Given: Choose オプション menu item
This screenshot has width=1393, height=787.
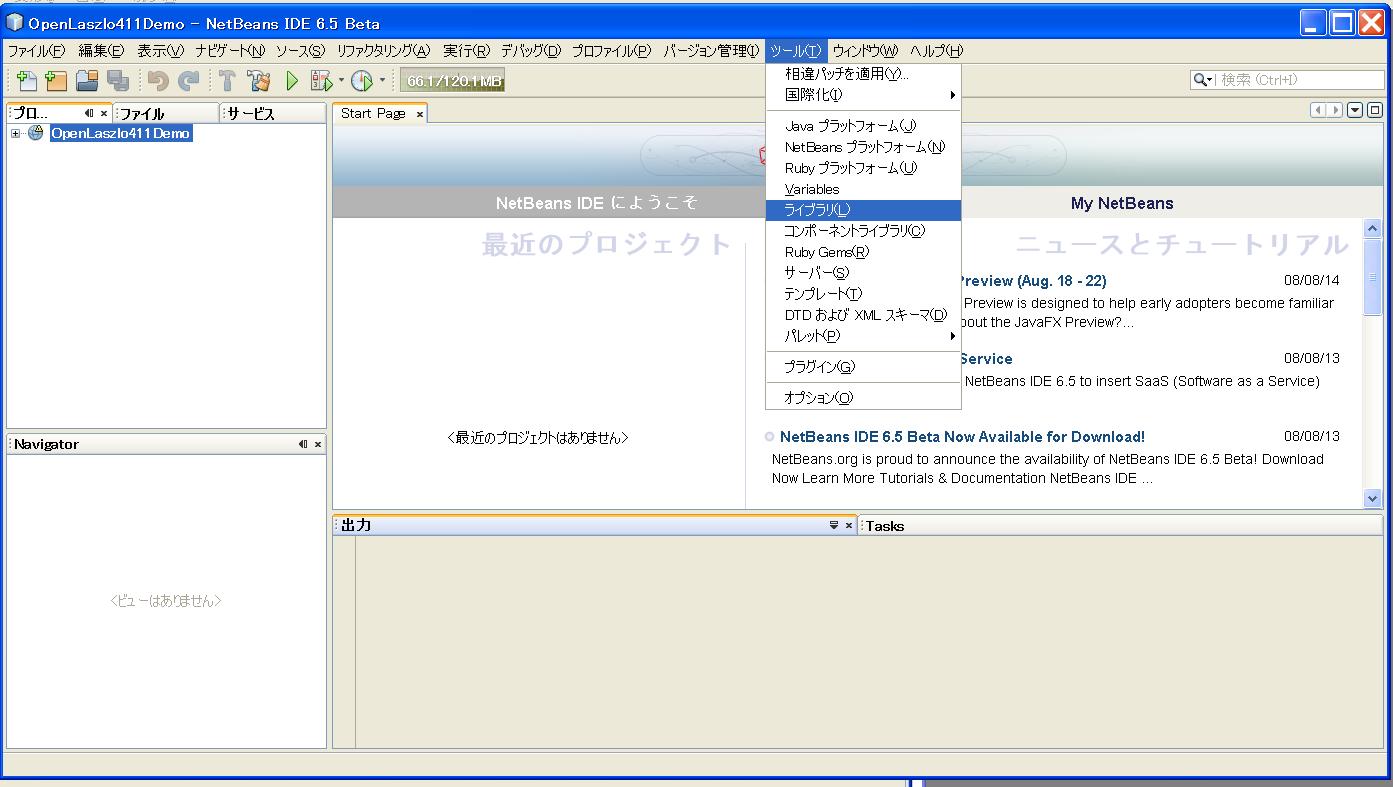Looking at the screenshot, I should pos(863,398).
